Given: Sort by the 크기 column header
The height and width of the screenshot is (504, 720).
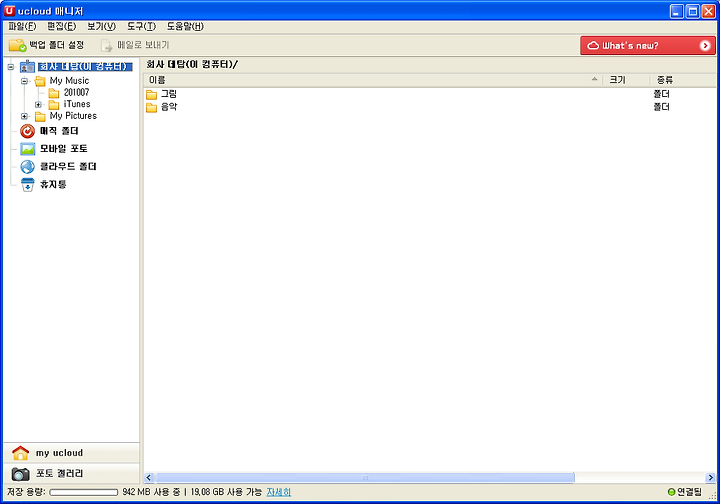Looking at the screenshot, I should pyautogui.click(x=626, y=80).
